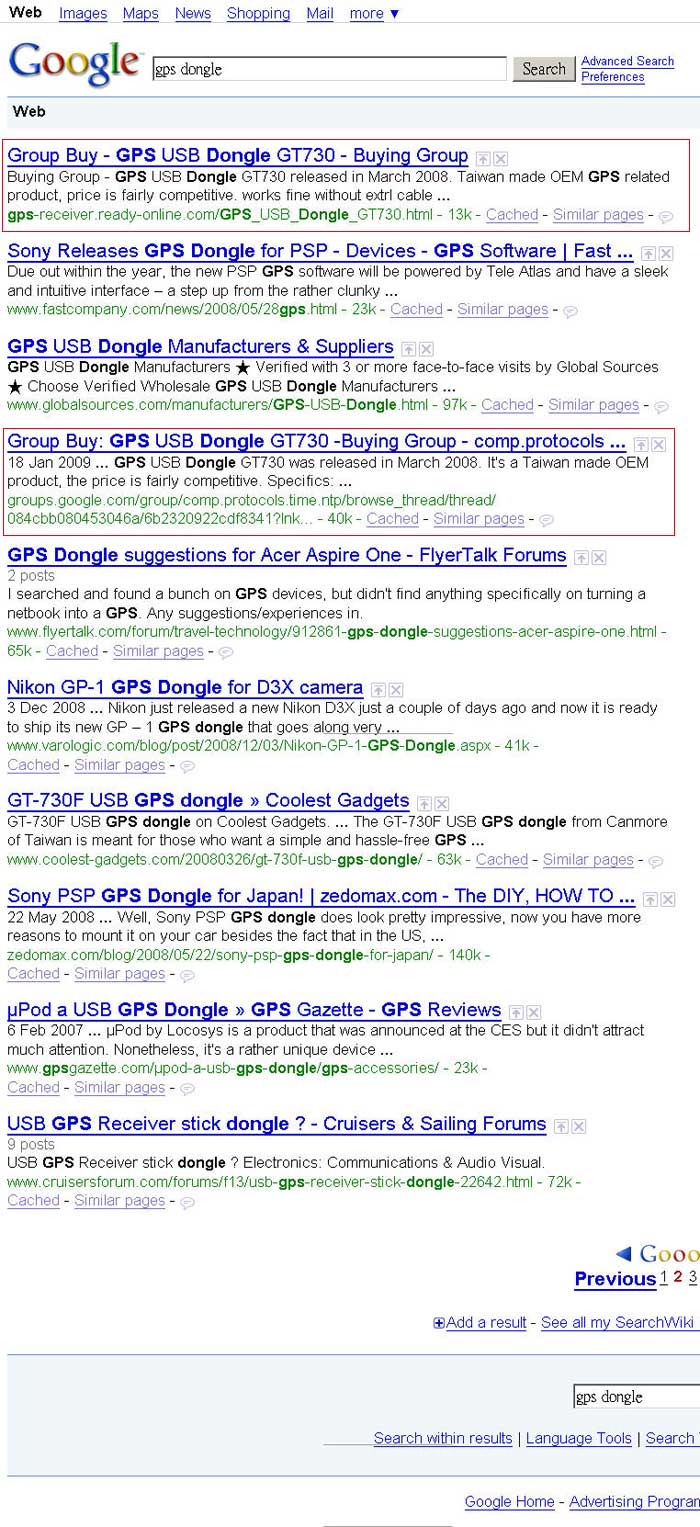Show Similar pages for cruisersforum.com result
Screen dimensions: 700x1527
click(120, 1201)
